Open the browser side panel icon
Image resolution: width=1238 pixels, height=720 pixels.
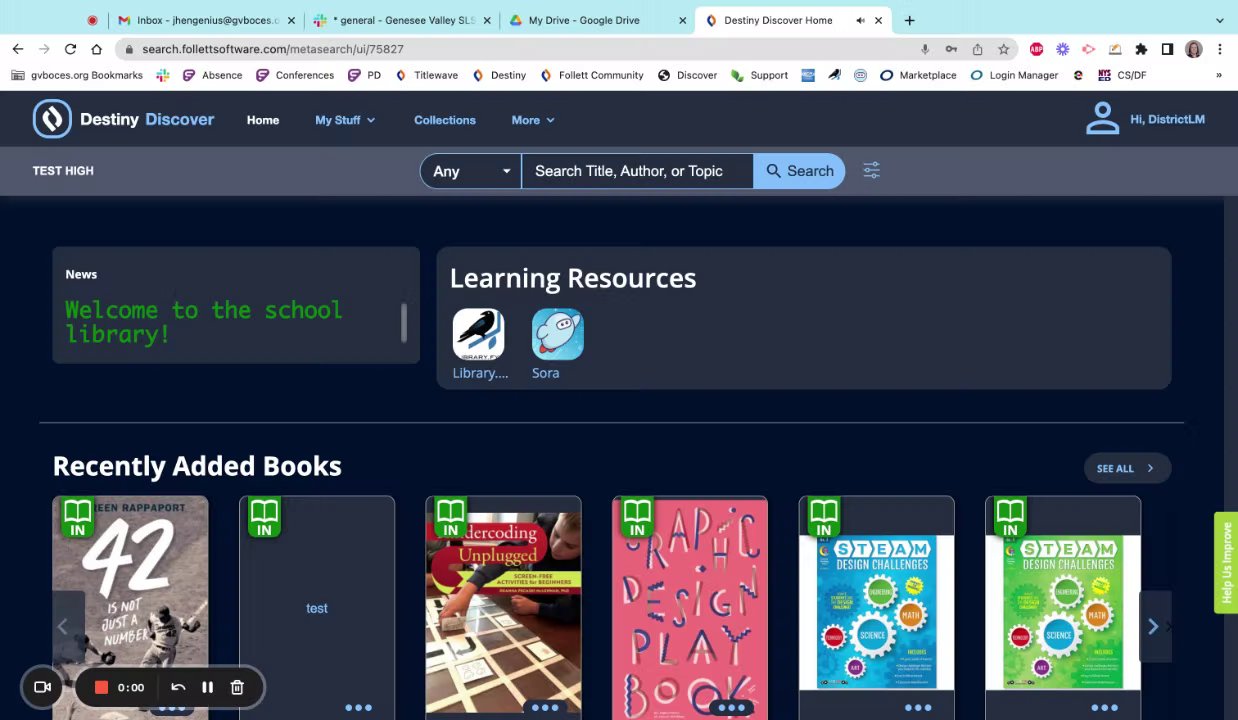tap(1167, 49)
